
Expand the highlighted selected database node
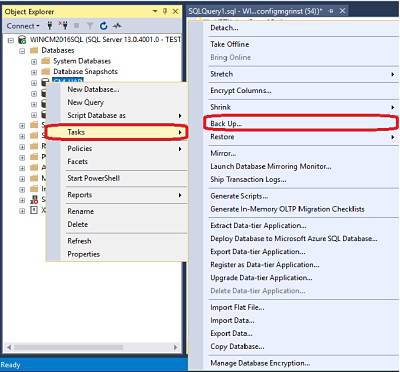pos(34,83)
